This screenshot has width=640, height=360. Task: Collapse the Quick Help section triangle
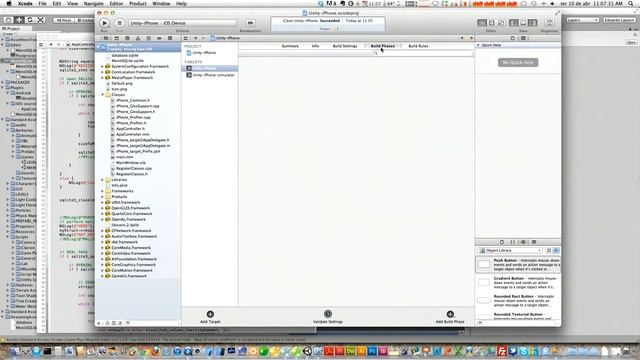[478, 45]
